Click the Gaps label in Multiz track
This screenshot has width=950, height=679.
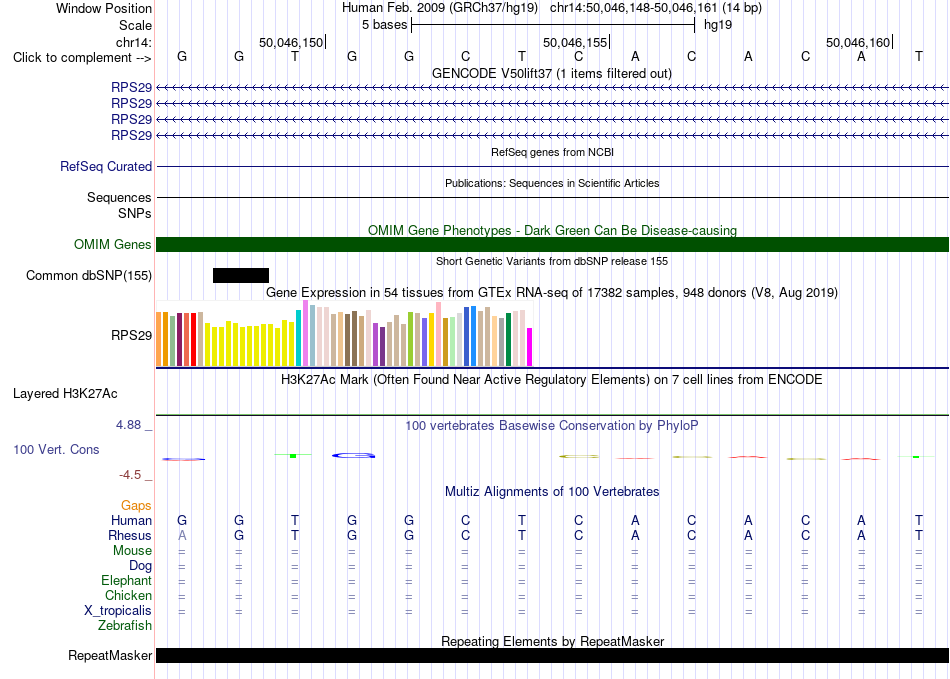(x=136, y=505)
